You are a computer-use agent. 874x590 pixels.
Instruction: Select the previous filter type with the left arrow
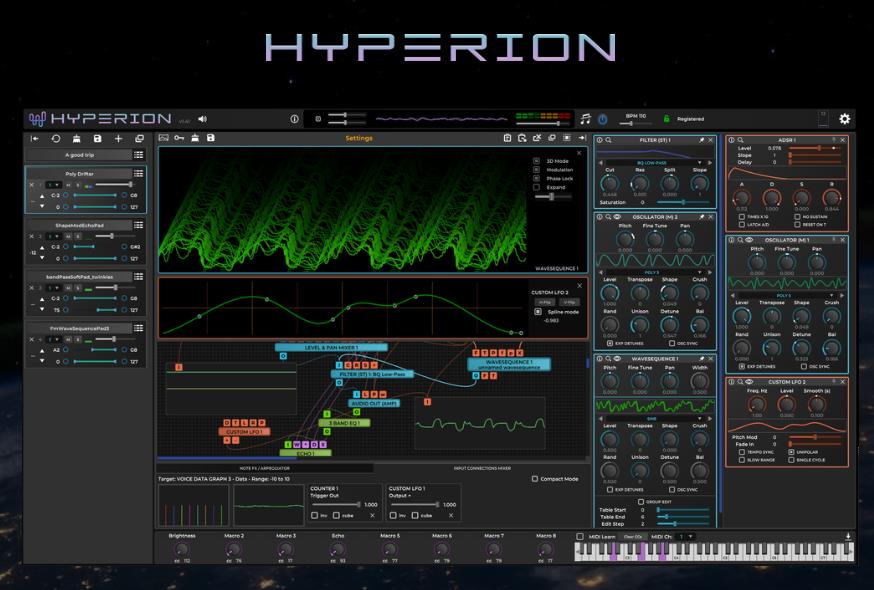click(601, 163)
